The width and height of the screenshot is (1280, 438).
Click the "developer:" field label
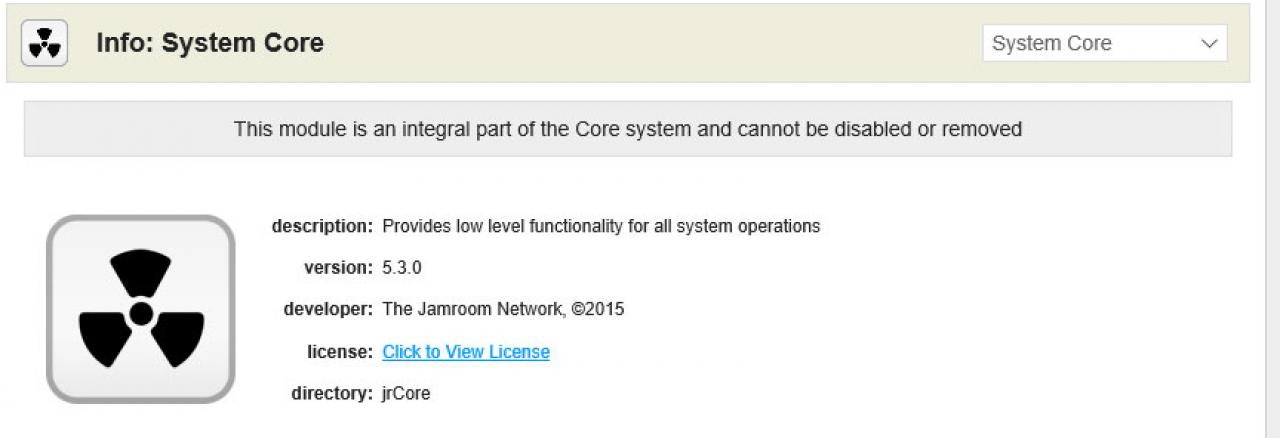(328, 310)
